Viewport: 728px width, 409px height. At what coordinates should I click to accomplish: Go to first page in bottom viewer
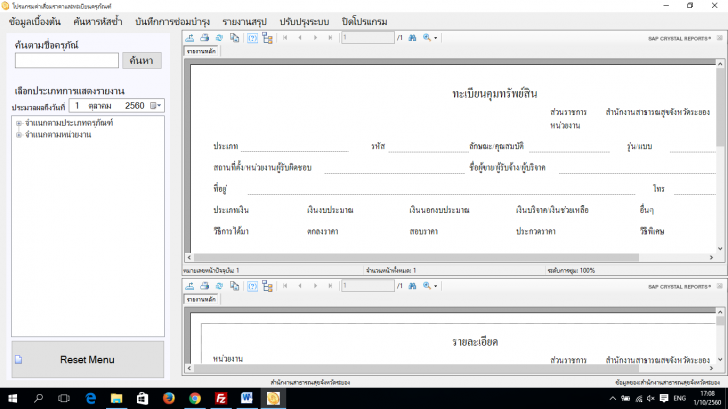[285, 286]
